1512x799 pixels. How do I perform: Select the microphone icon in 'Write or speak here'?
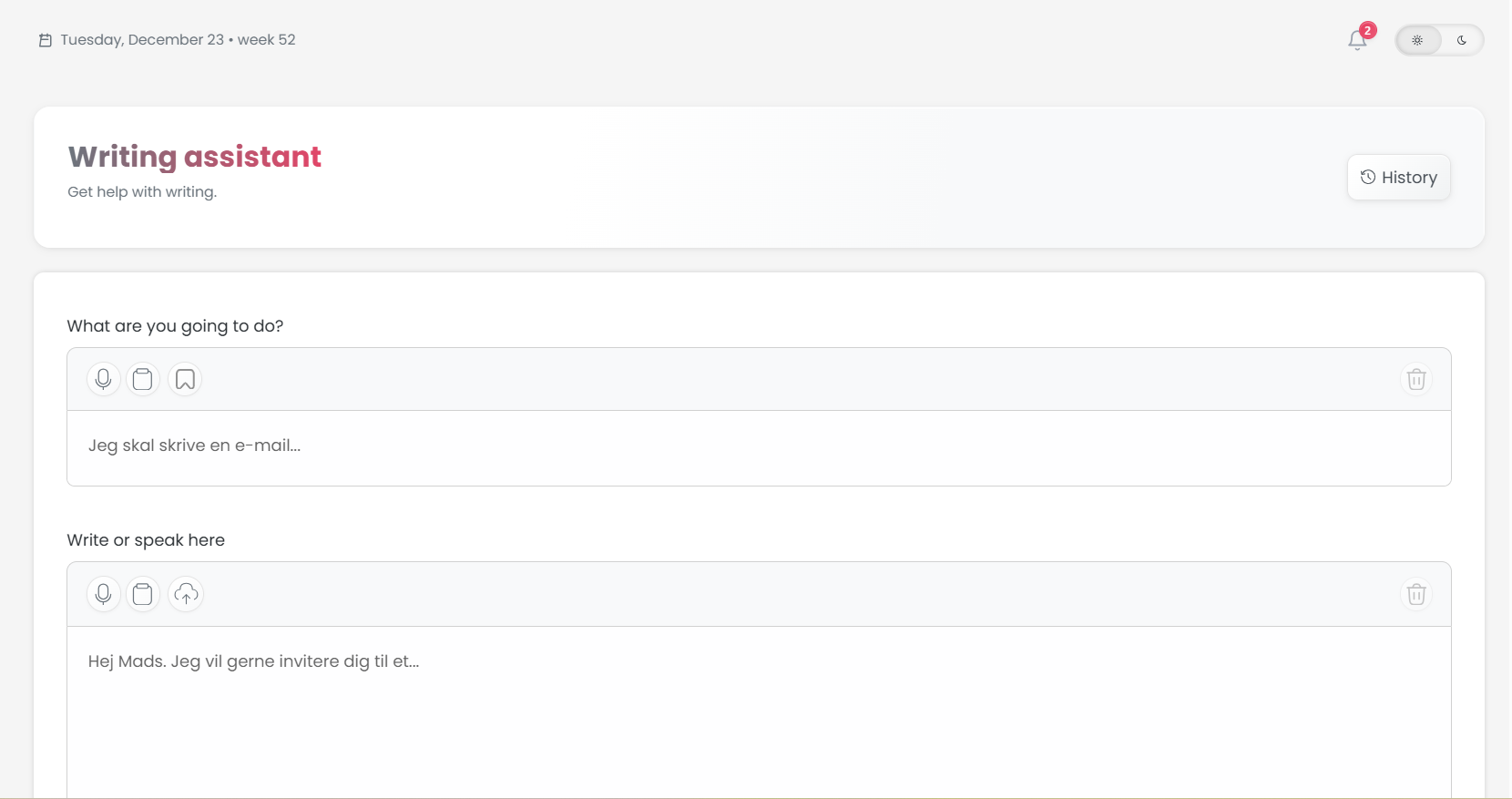pos(103,594)
